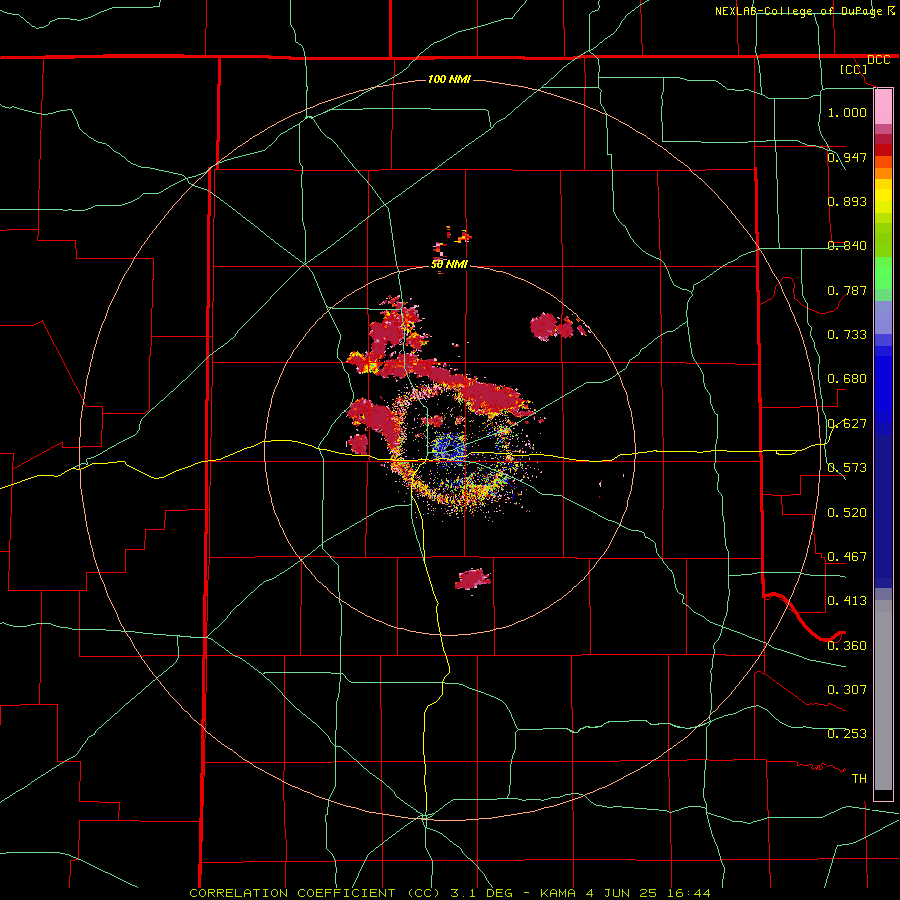
Task: Select the 0.573 legend value
Action: coord(847,467)
